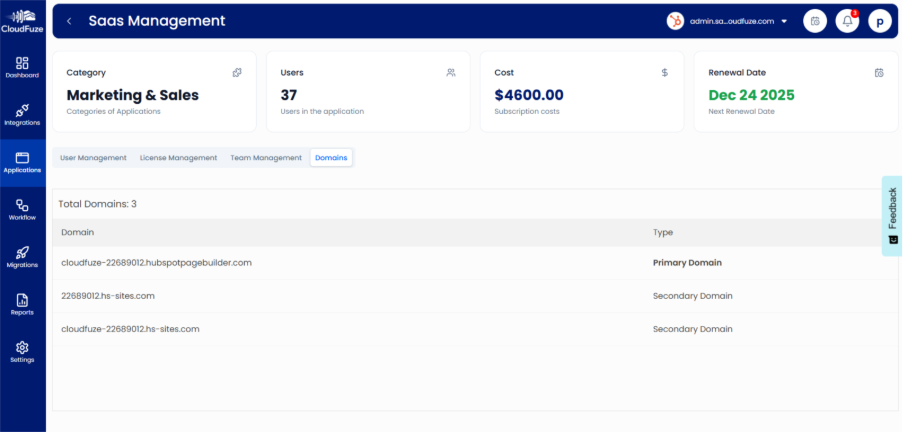This screenshot has width=903, height=432.
Task: Click the 37 users count
Action: (x=289, y=95)
